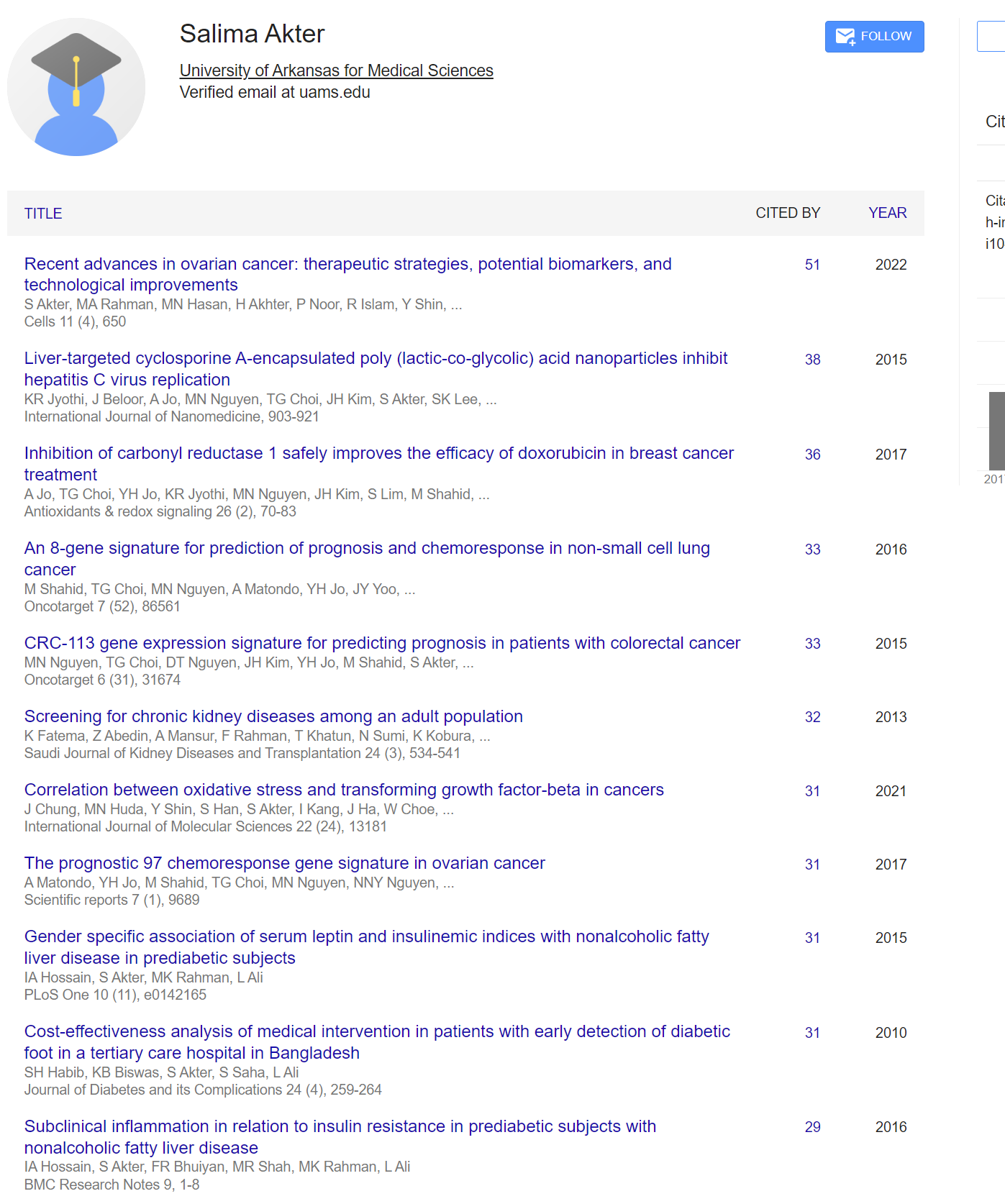Click 'Verified email at uams.edu' text

point(275,92)
